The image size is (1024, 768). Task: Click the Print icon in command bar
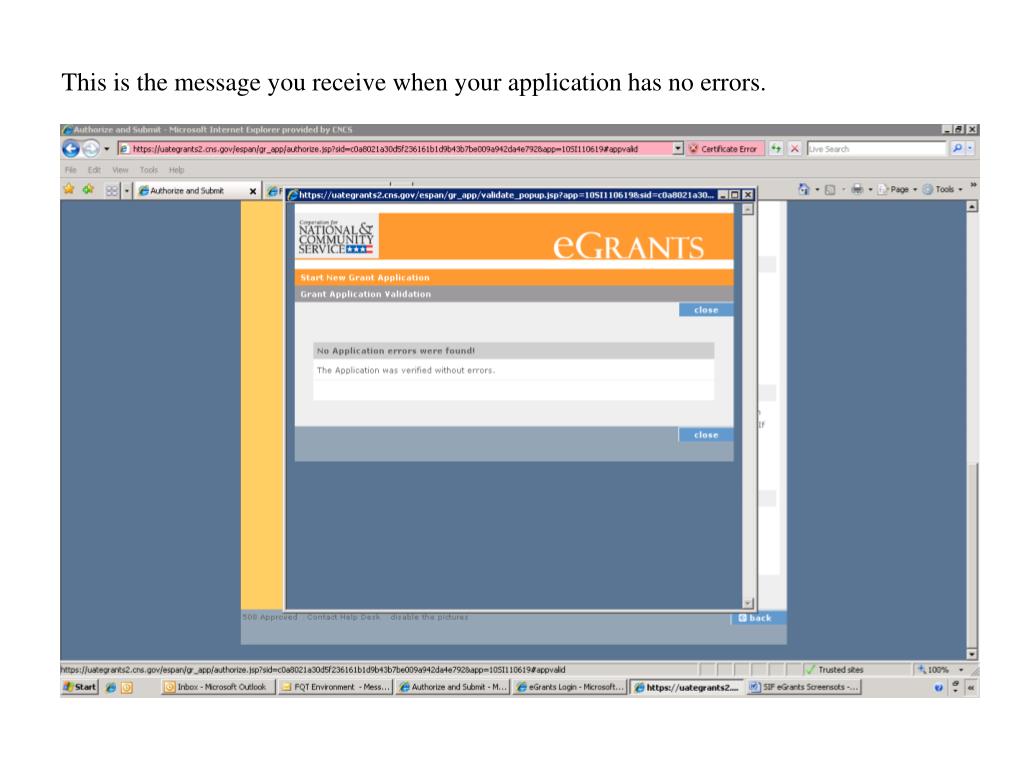857,189
